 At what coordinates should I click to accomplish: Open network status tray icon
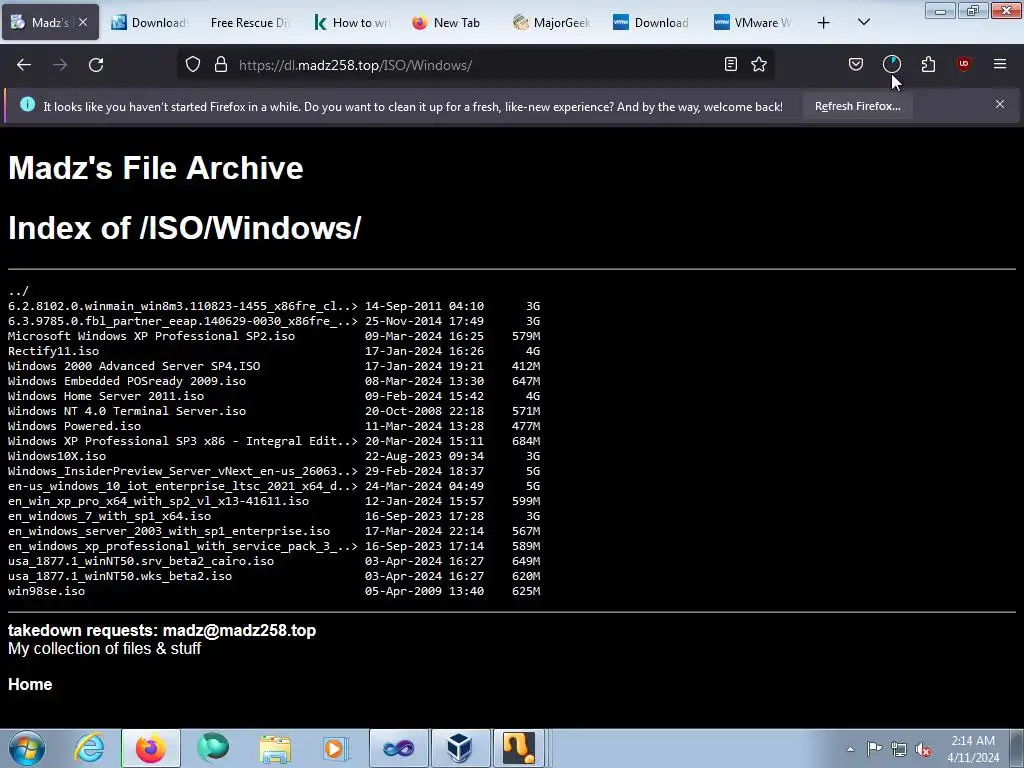click(x=899, y=749)
